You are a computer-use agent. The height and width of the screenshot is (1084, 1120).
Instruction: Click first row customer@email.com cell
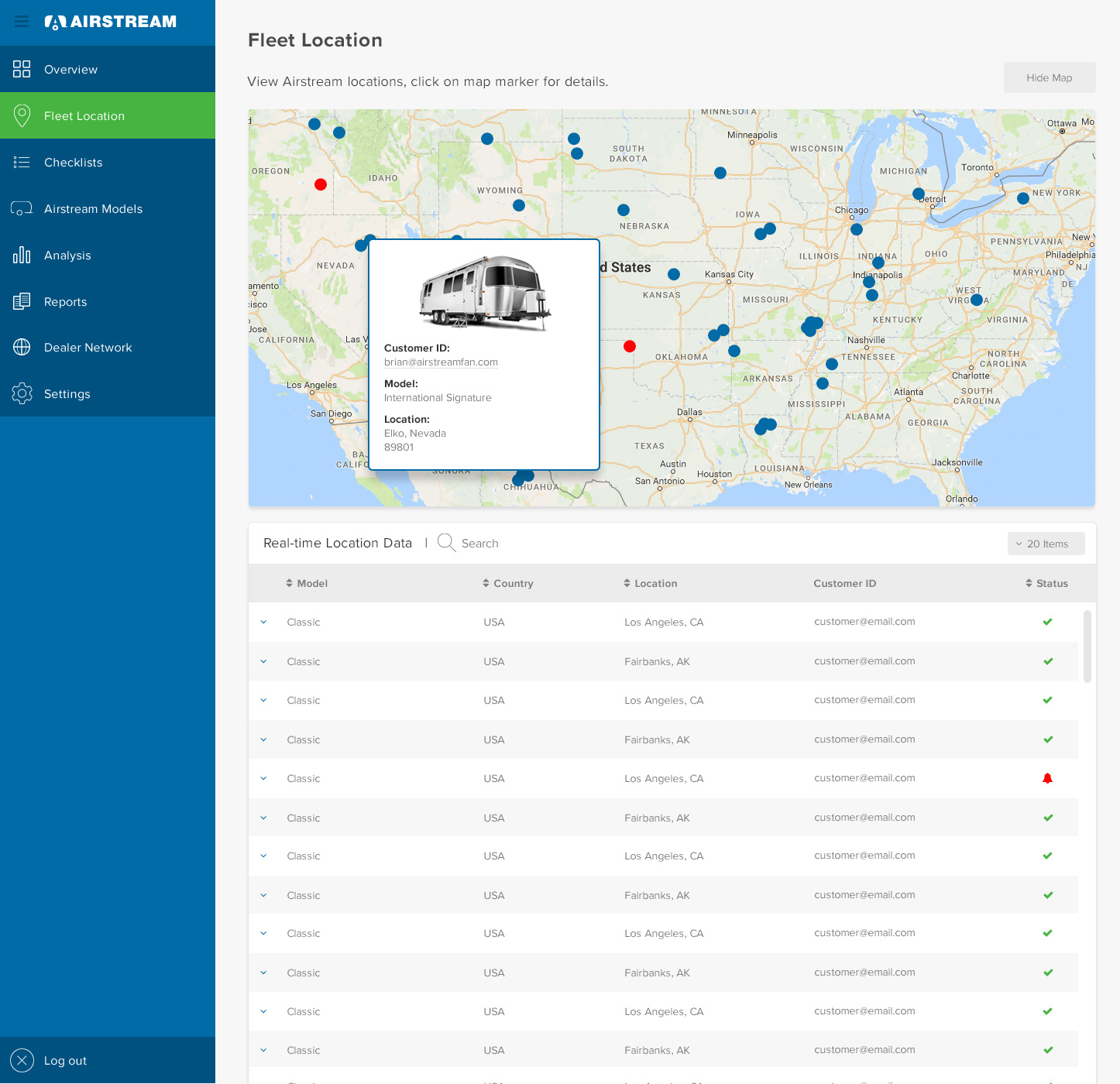pos(864,622)
